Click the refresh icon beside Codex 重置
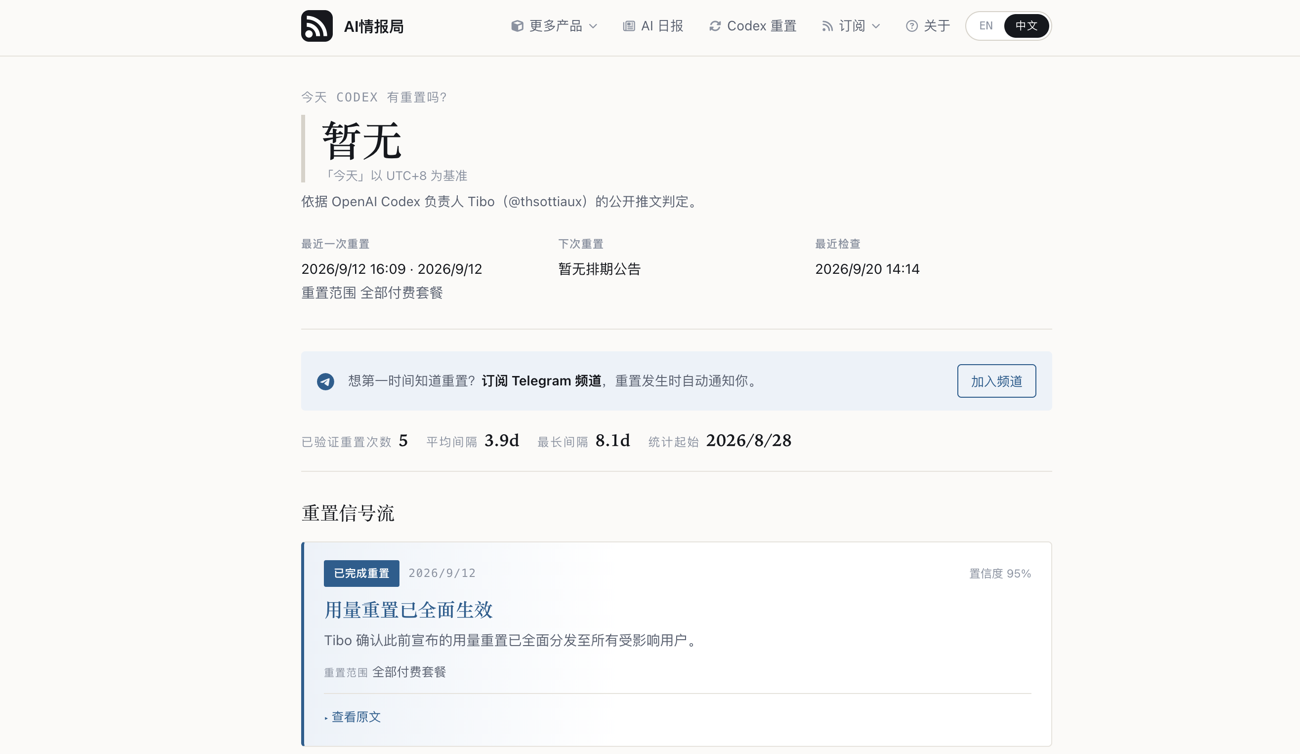1300x754 pixels. (715, 26)
